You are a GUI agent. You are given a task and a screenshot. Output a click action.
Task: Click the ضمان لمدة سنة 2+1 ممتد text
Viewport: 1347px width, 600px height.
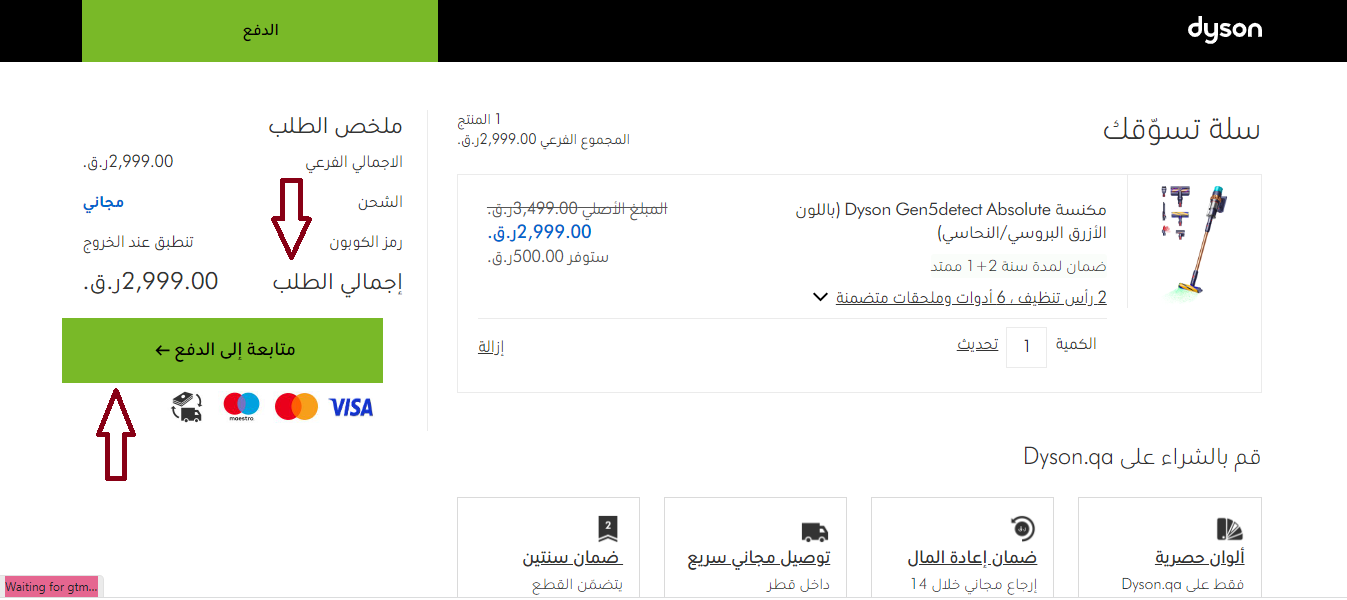(1019, 267)
